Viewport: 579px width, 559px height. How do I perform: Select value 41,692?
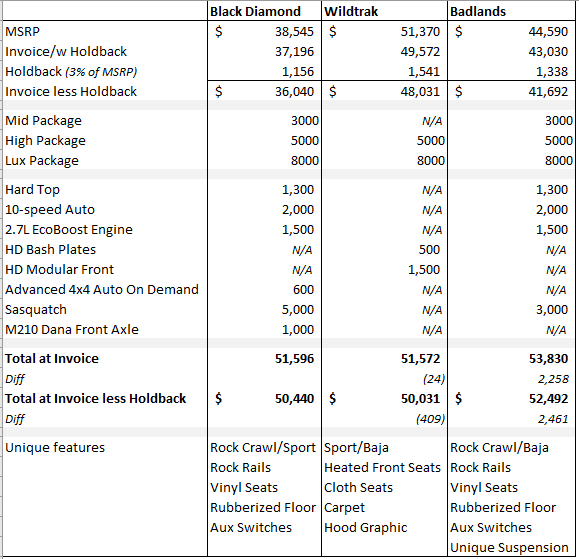point(548,91)
